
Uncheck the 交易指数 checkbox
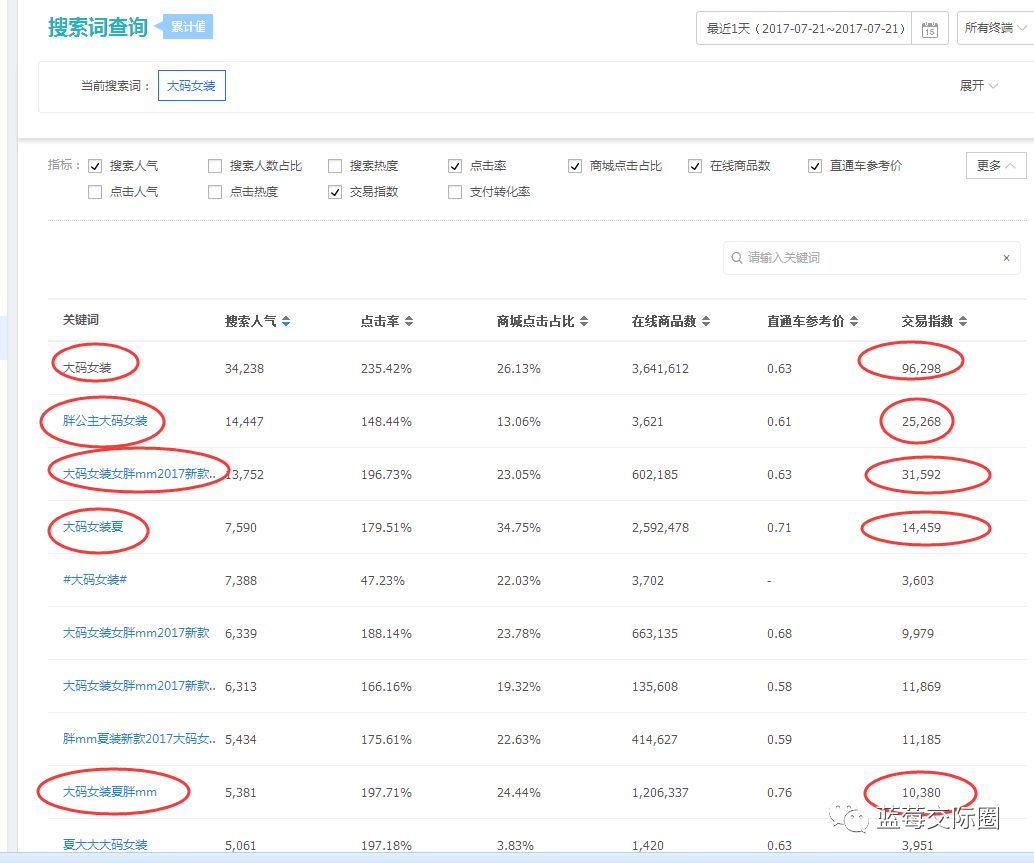coord(335,192)
